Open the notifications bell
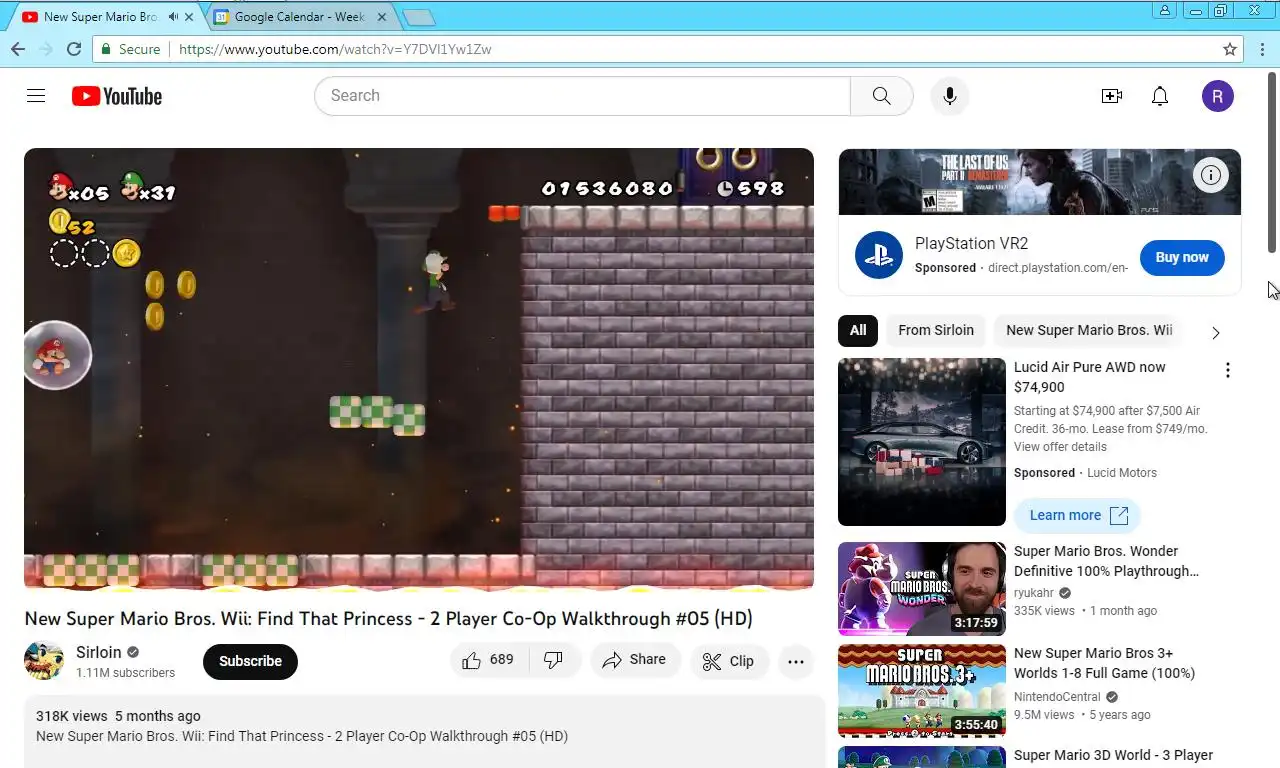1280x768 pixels. pyautogui.click(x=1160, y=96)
